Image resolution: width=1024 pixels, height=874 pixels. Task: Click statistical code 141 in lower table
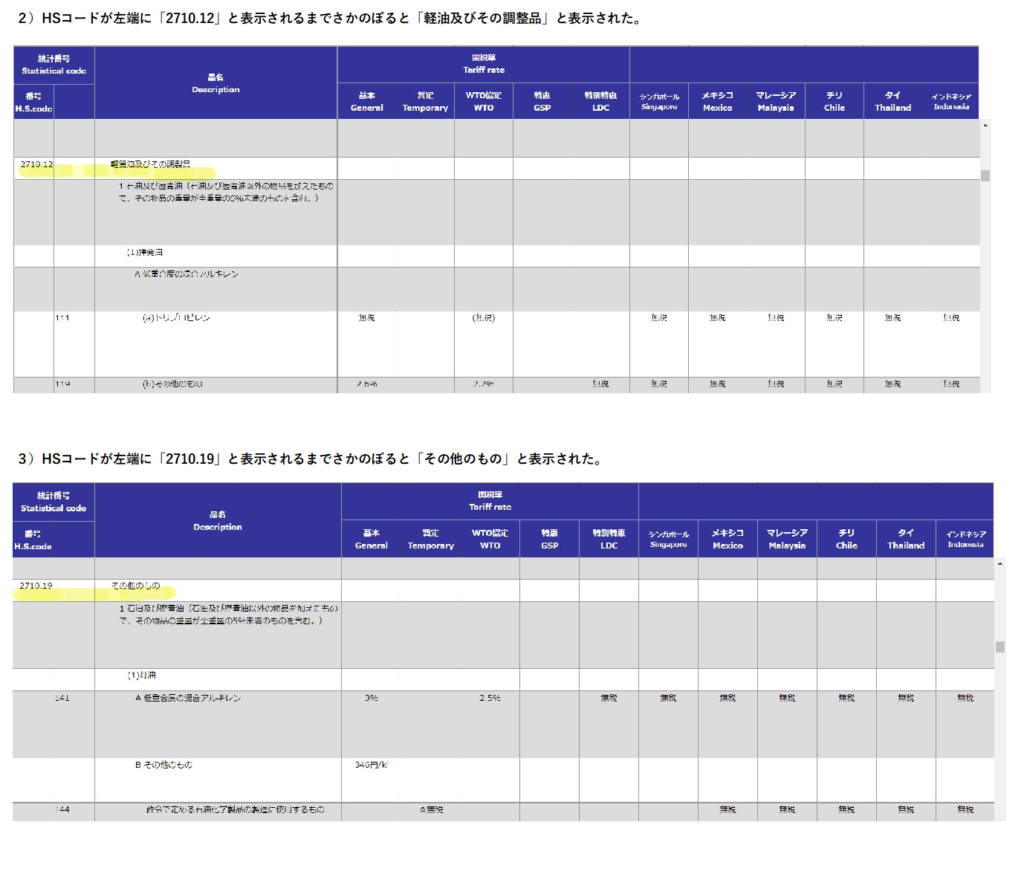click(63, 699)
